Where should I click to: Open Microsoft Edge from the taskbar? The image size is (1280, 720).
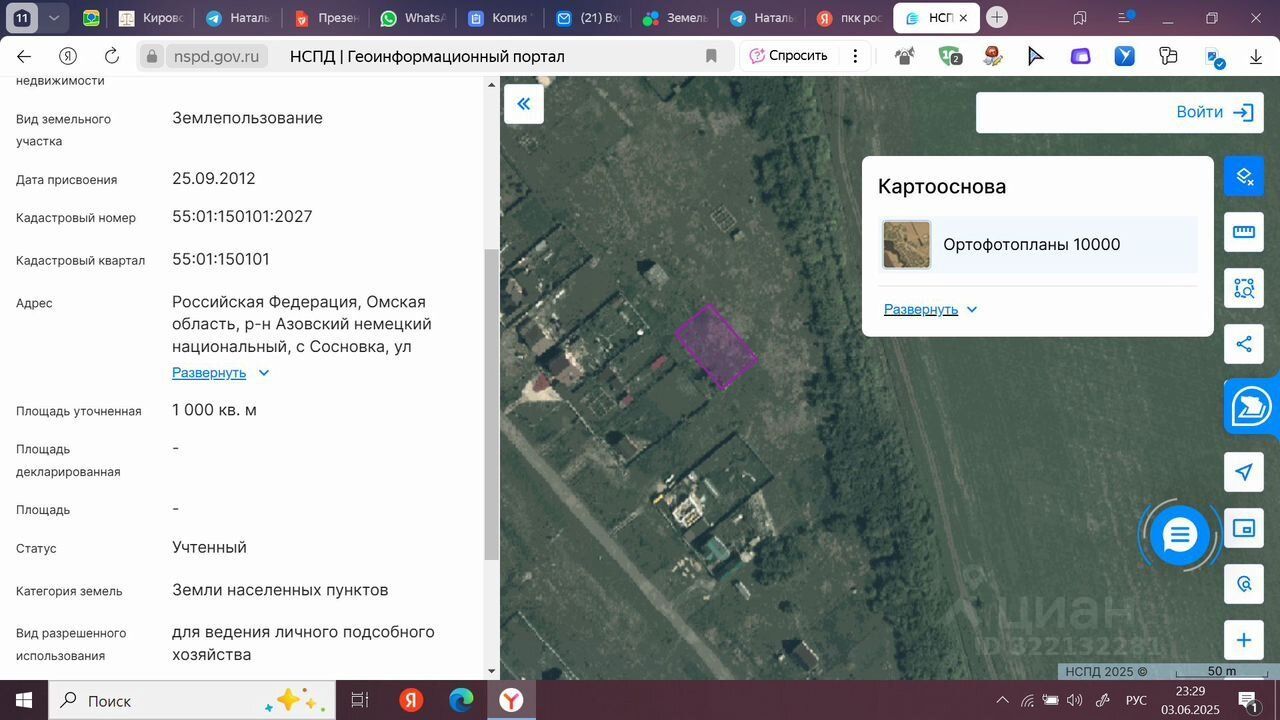(461, 700)
